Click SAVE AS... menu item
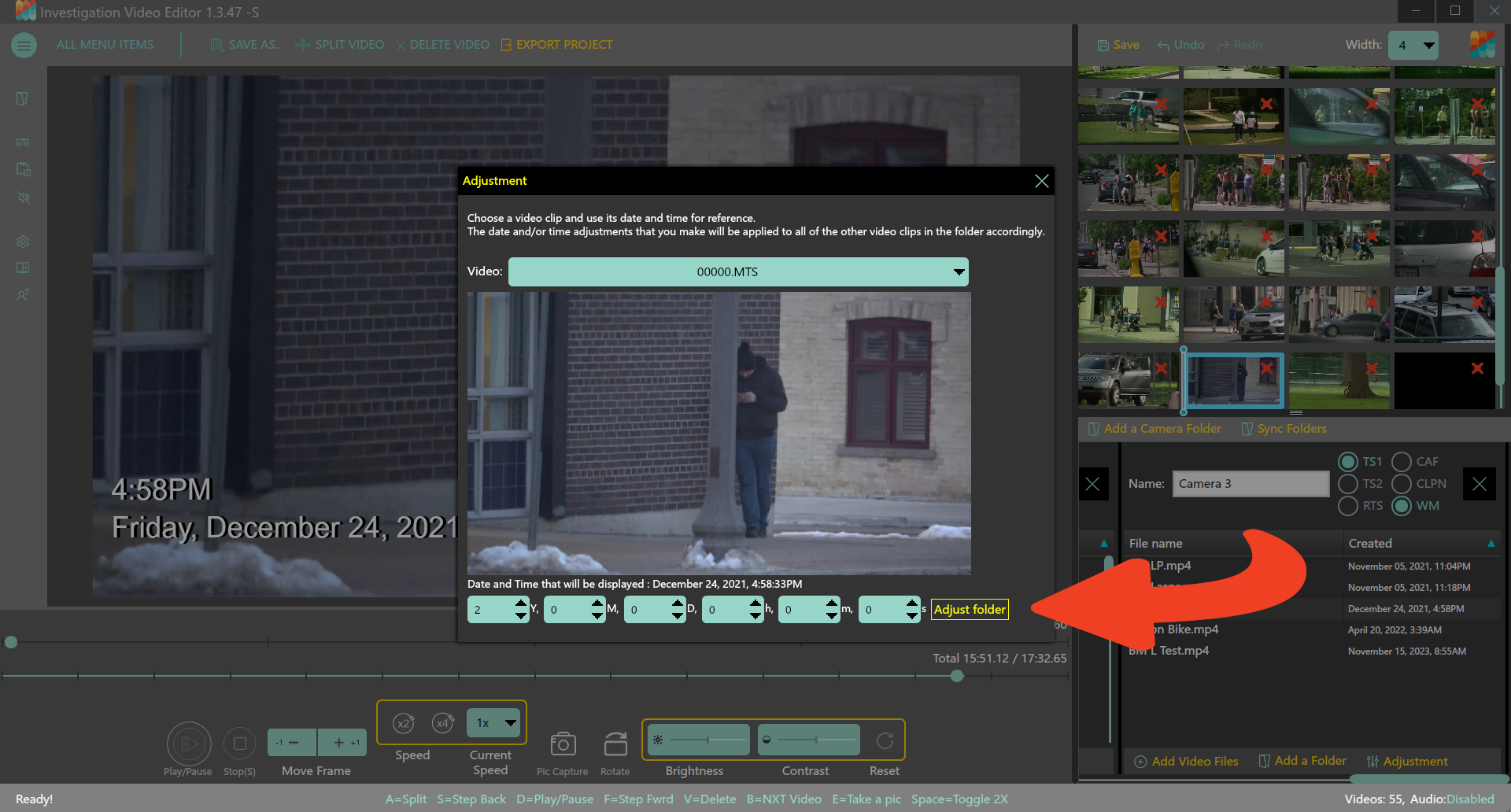Screen dimensions: 1511x812 pos(246,45)
